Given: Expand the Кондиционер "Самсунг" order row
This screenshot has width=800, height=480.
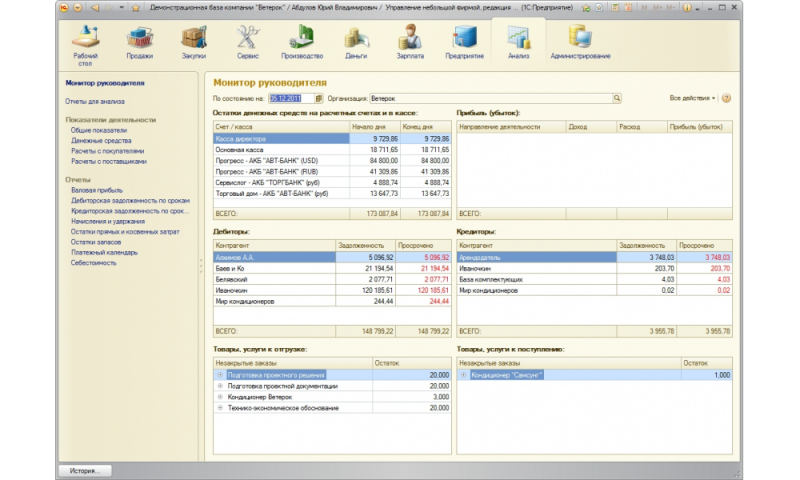Looking at the screenshot, I should 462,375.
